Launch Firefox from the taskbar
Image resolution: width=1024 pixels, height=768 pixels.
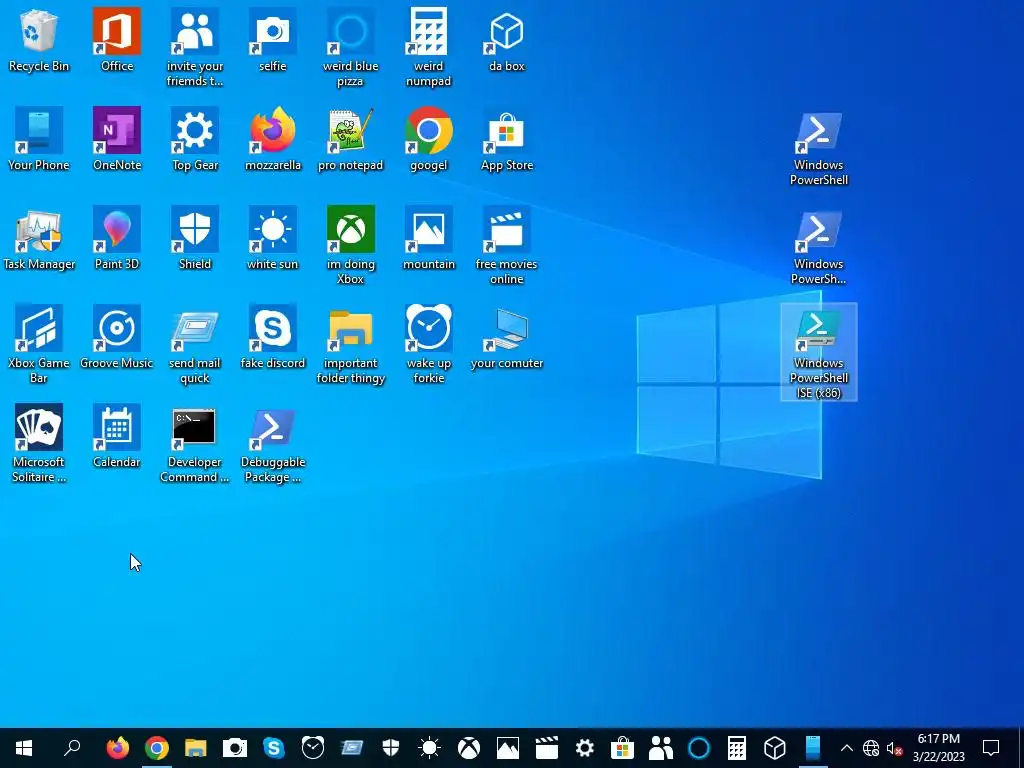[x=118, y=748]
